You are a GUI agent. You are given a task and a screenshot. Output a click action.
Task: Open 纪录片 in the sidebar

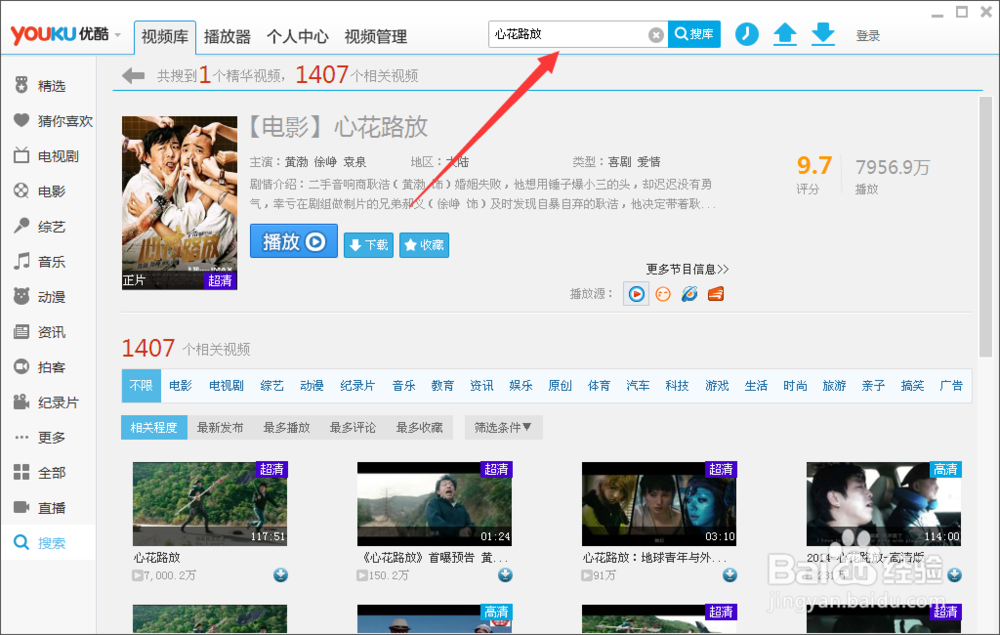(x=48, y=403)
